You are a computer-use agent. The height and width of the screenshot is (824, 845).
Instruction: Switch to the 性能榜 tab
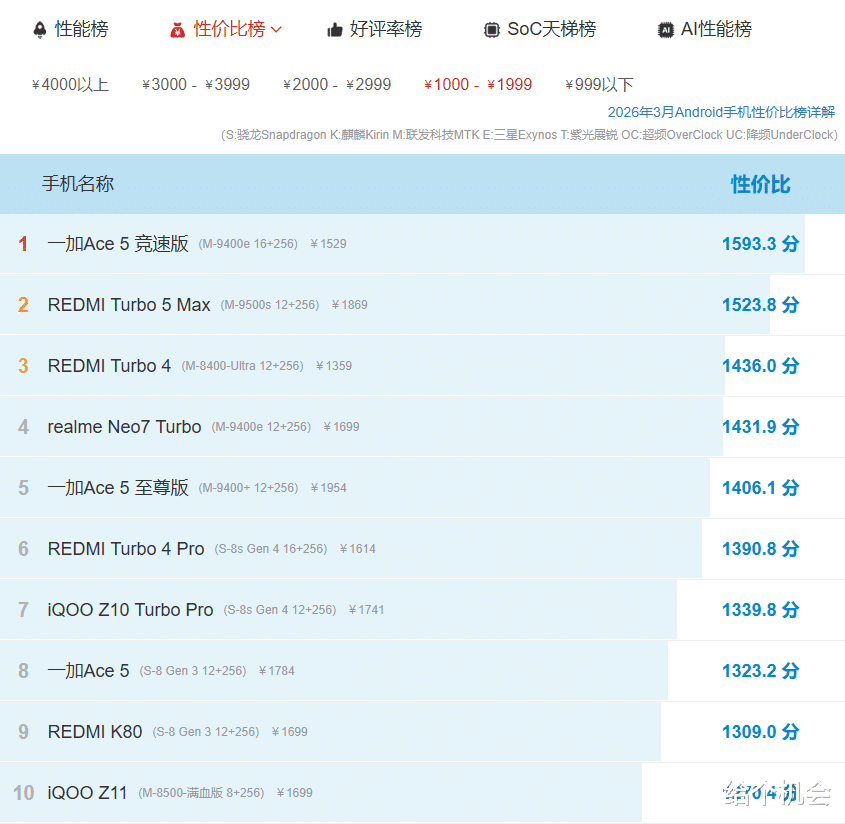[x=81, y=29]
